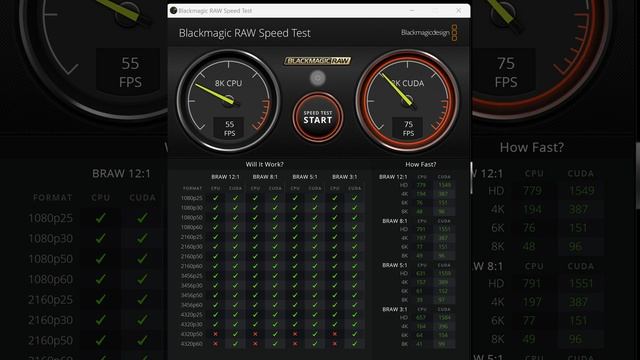Click the 8K CPU gauge needle
640x360 pixels.
[x=215, y=93]
